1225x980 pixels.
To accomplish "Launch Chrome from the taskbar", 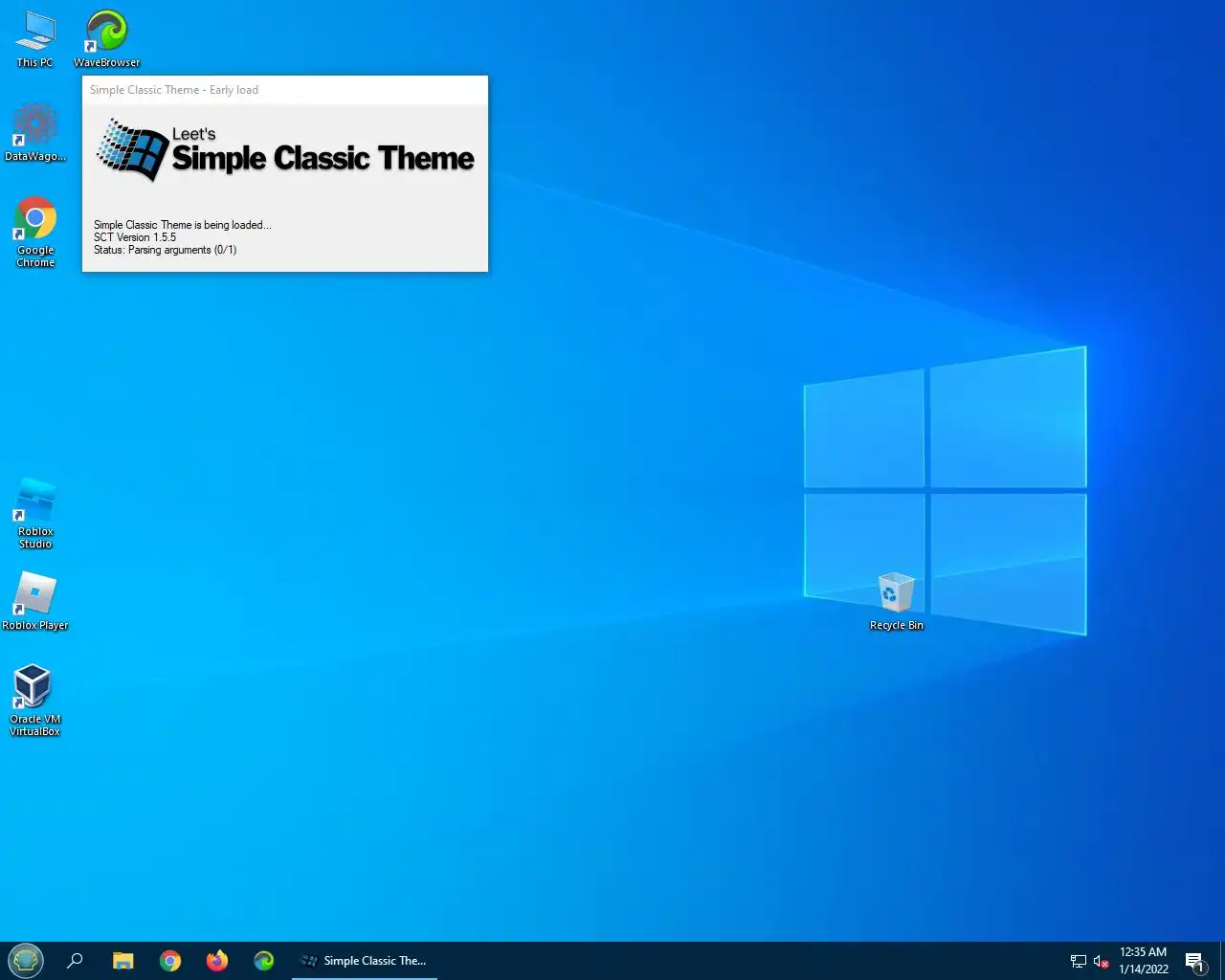I will point(170,961).
